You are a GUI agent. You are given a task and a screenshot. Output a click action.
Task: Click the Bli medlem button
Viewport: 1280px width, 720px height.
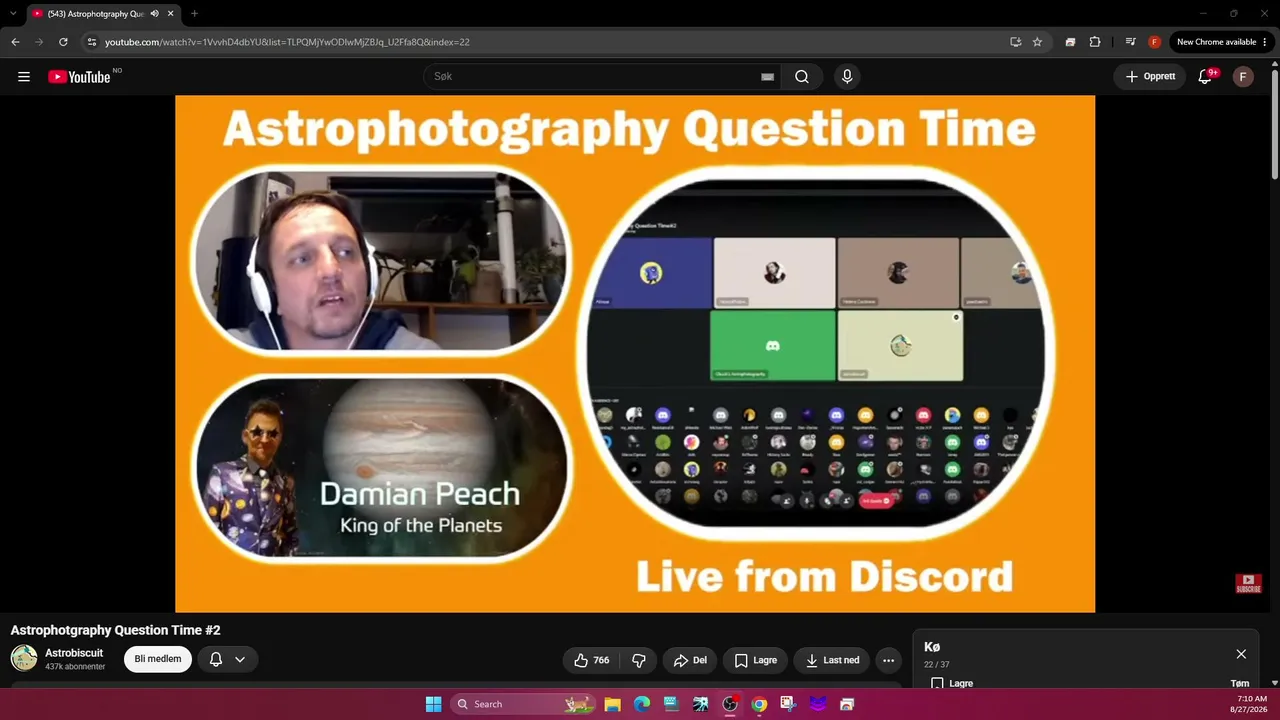158,660
